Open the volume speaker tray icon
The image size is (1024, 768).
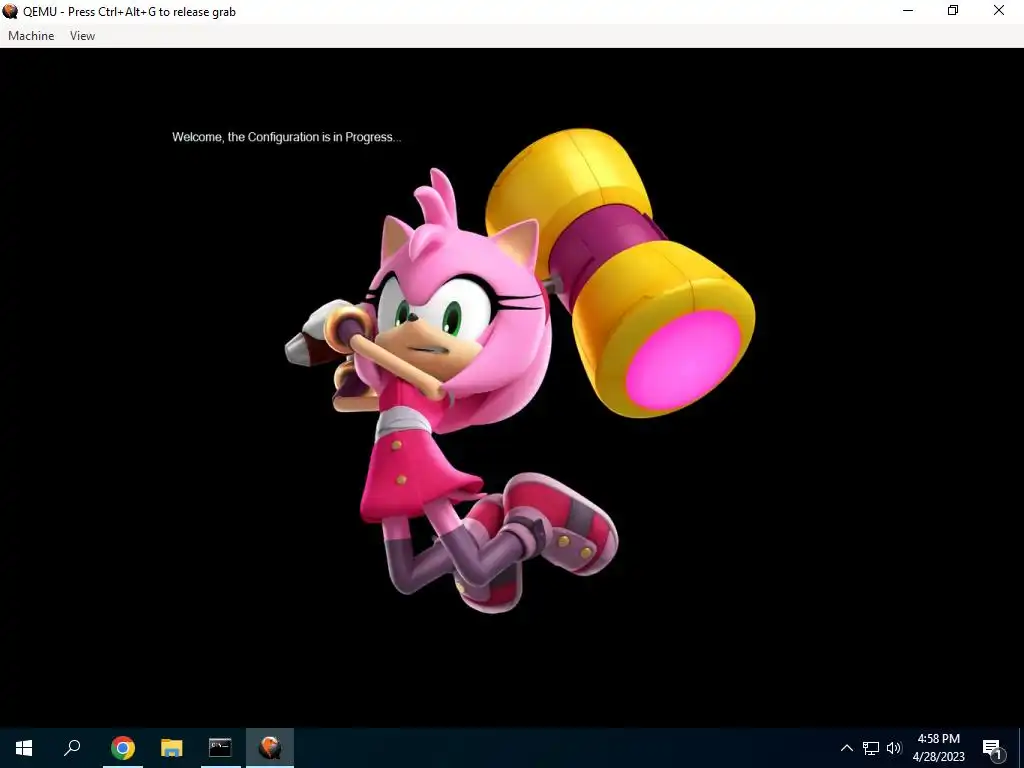point(894,748)
